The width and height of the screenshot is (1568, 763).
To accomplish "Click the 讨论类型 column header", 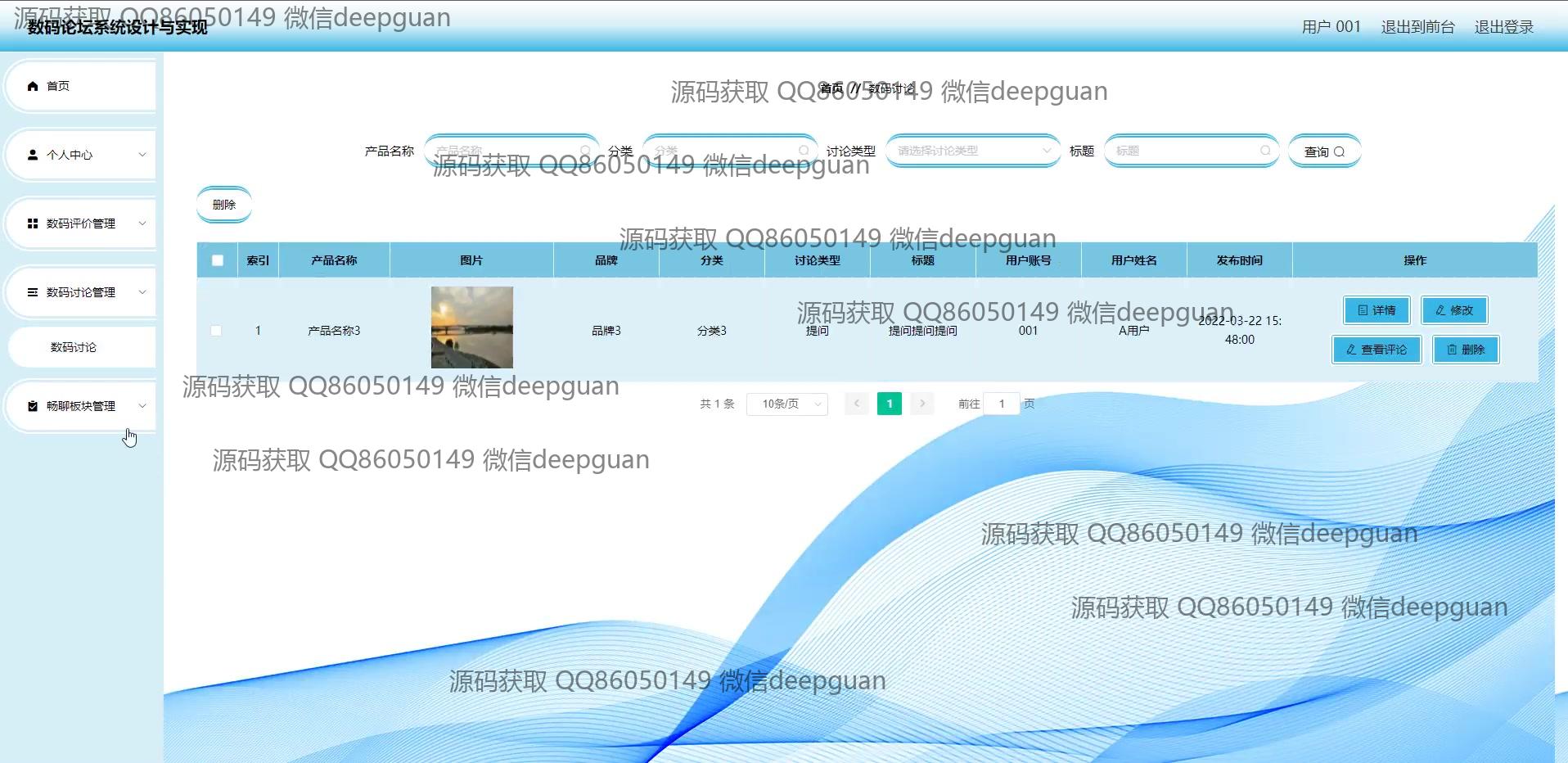I will coord(818,260).
